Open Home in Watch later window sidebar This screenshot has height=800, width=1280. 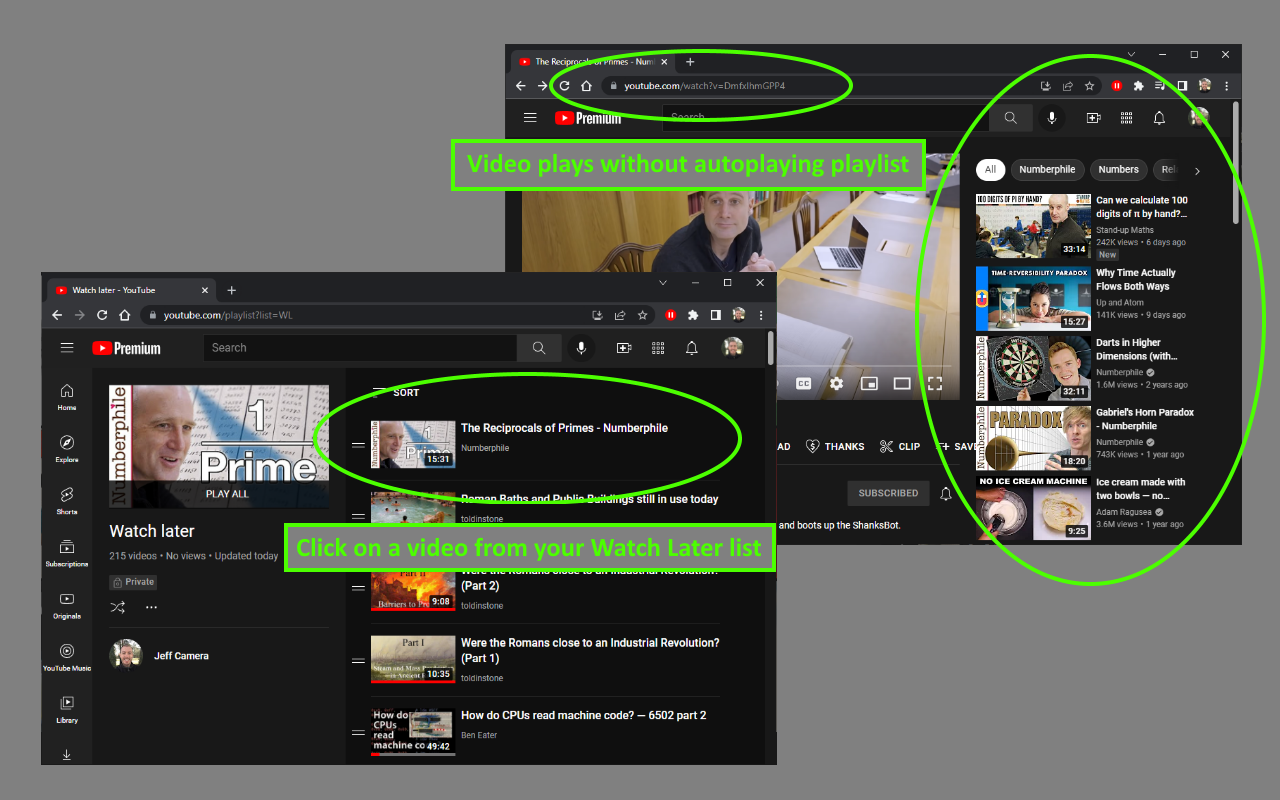tap(67, 397)
